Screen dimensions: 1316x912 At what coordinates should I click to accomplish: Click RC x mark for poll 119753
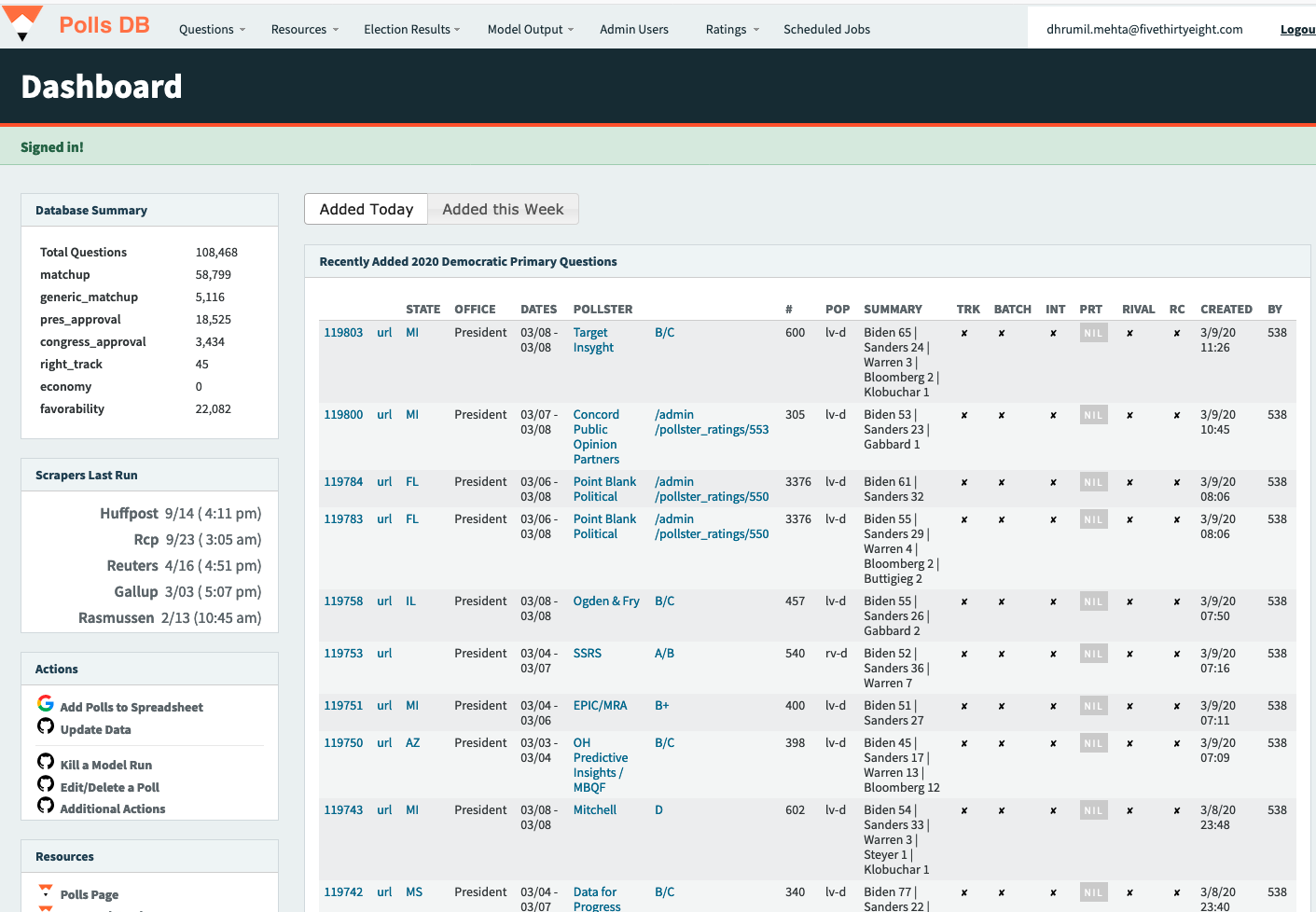pos(1177,654)
